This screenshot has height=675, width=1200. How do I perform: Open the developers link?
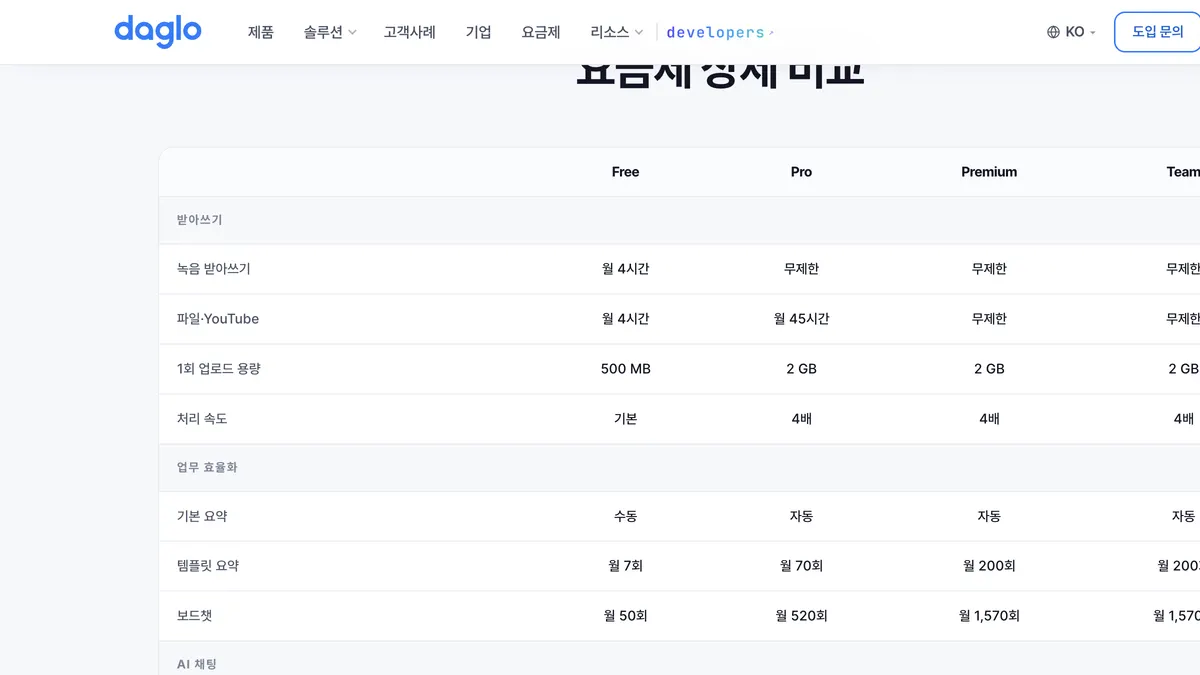720,32
